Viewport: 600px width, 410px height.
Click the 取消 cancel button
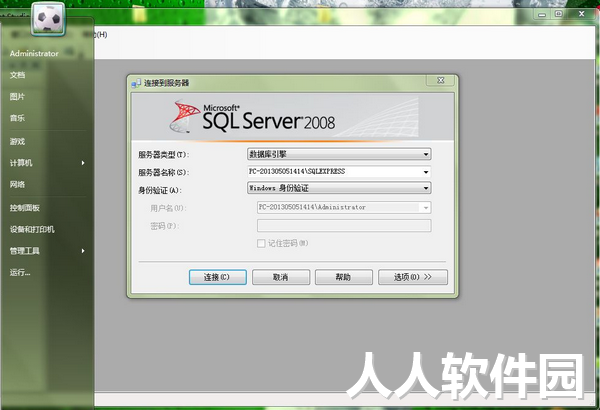click(281, 277)
